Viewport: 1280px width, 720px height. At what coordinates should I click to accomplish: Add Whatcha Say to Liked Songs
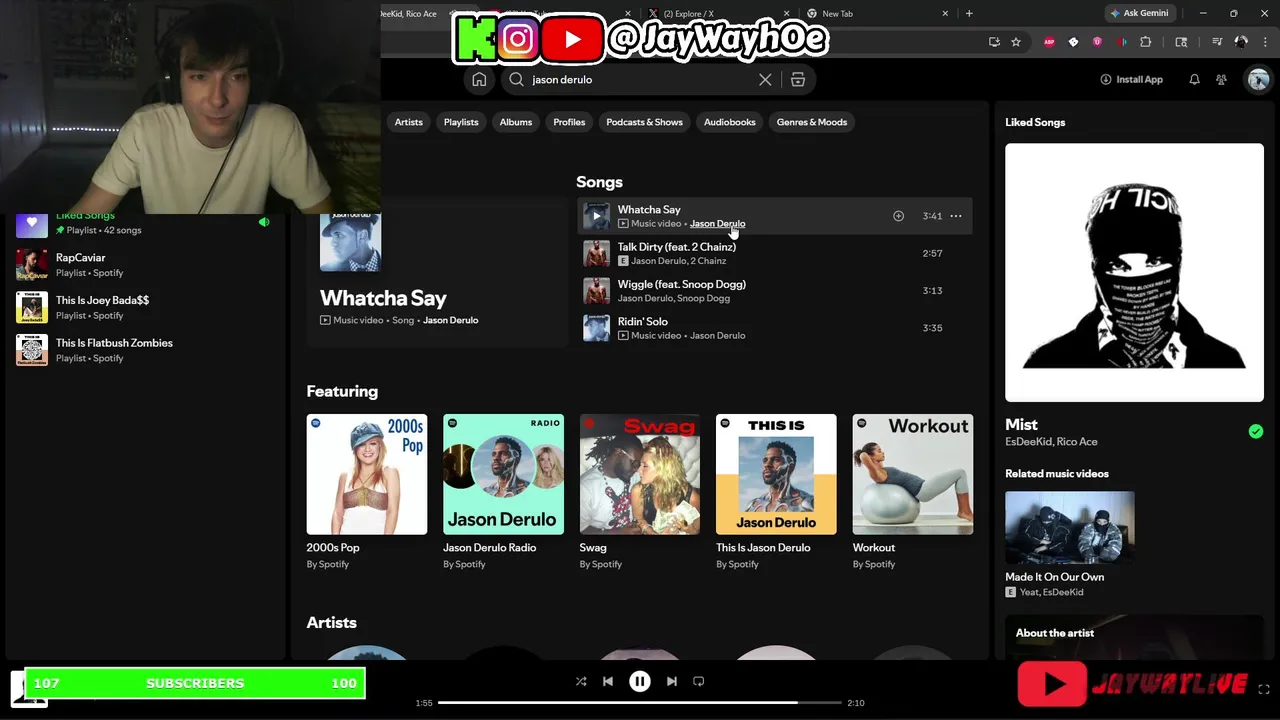(x=898, y=216)
